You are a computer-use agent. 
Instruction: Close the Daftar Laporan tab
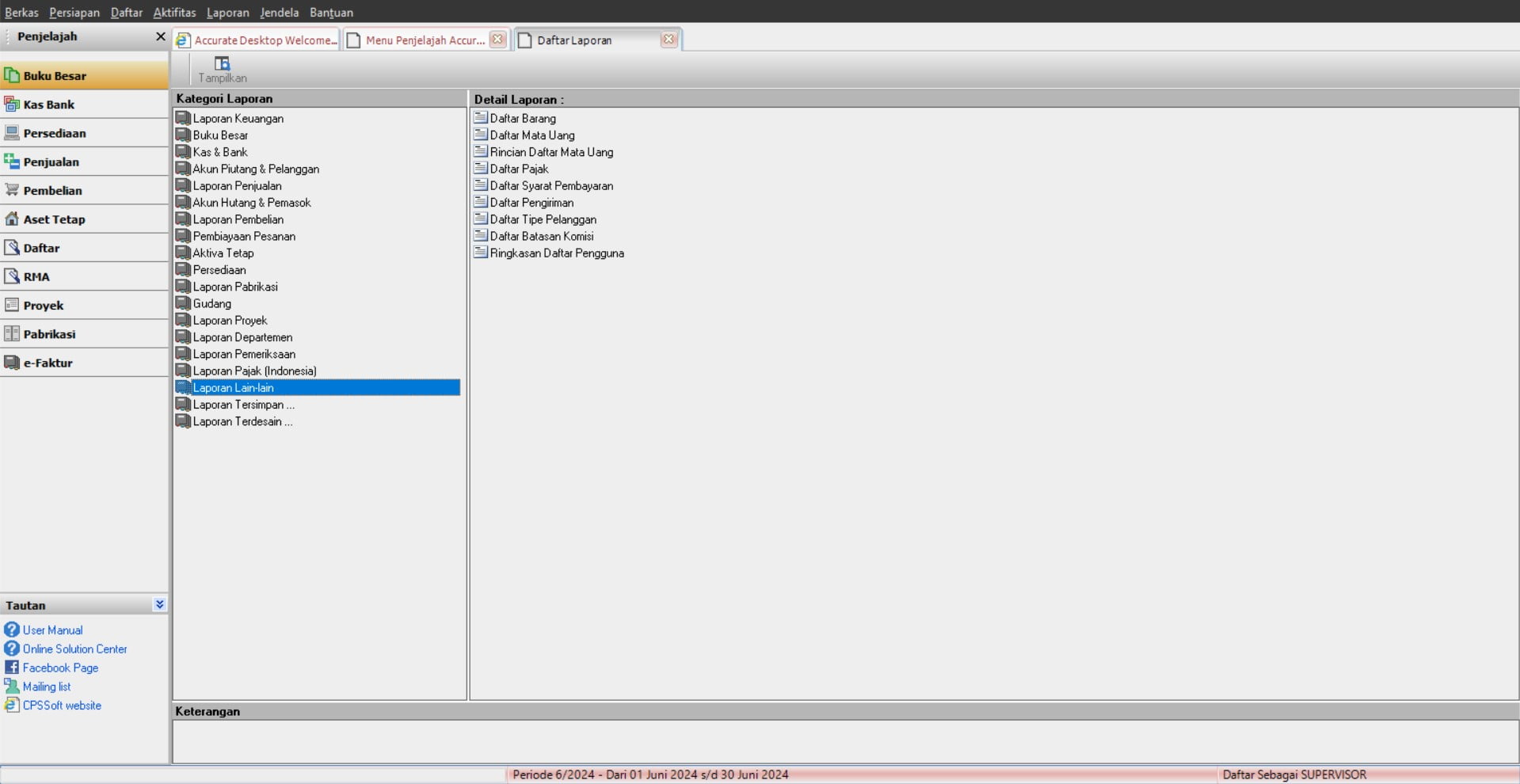[x=669, y=40]
